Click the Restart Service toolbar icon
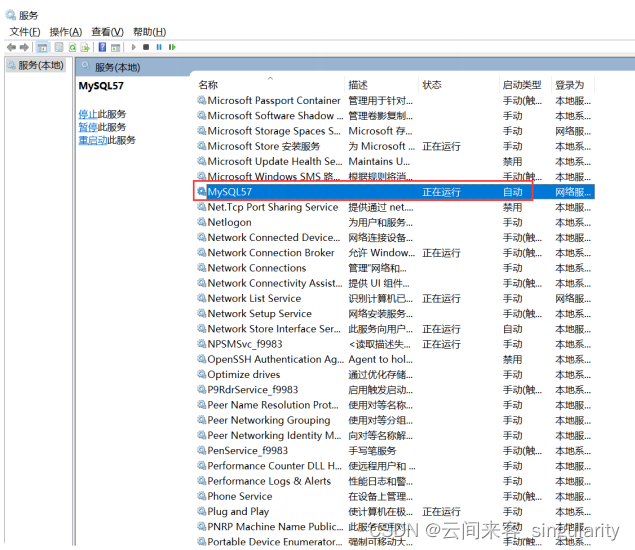The image size is (635, 550). coord(172,47)
